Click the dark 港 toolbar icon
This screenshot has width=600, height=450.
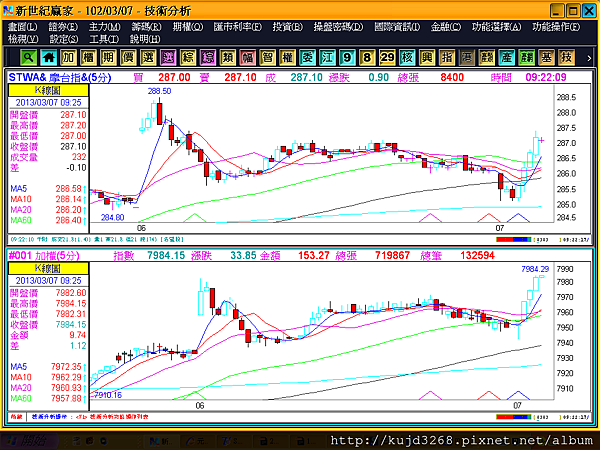pos(466,58)
